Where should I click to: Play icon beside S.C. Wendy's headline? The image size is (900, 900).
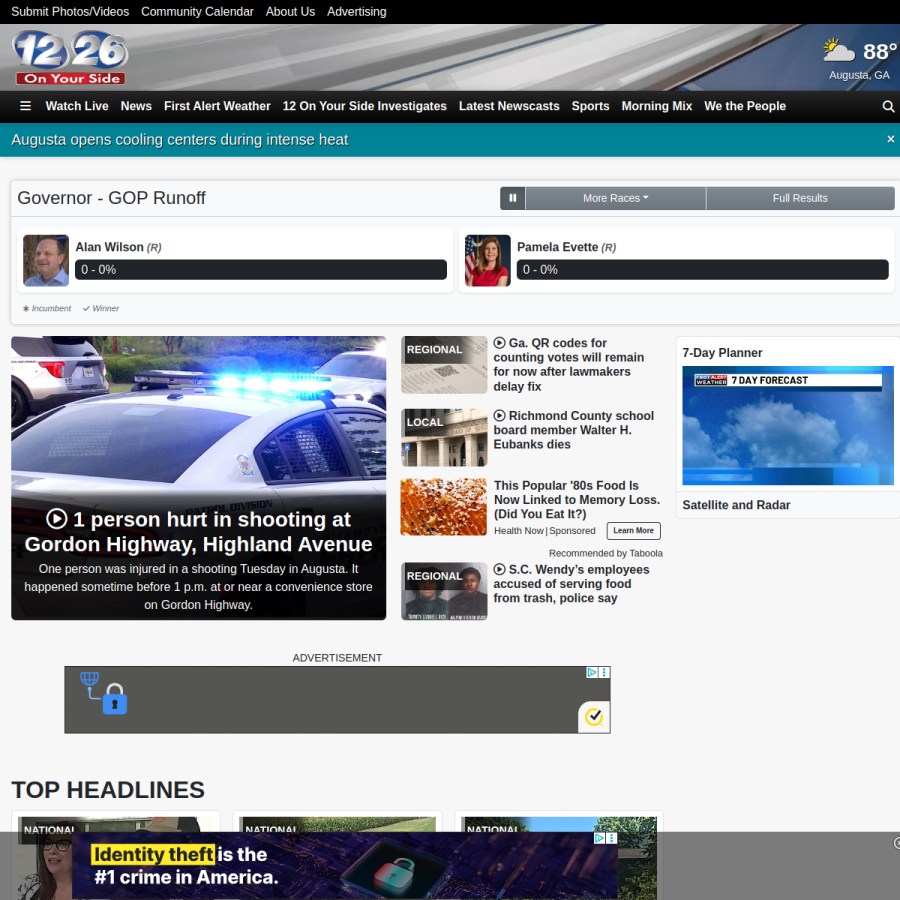[499, 569]
